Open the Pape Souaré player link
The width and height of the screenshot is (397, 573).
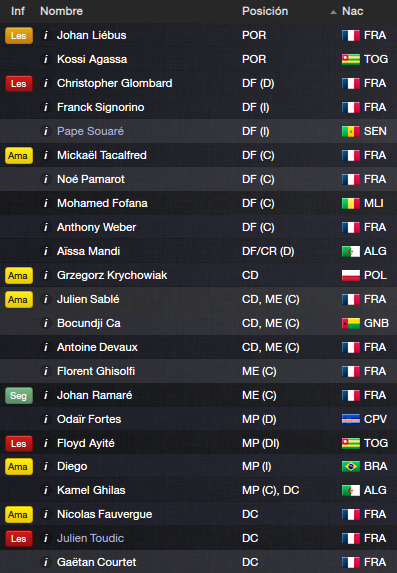[x=90, y=131]
